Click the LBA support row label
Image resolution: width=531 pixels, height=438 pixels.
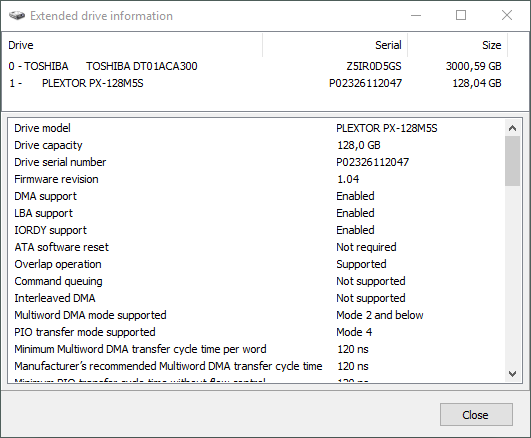(x=43, y=213)
